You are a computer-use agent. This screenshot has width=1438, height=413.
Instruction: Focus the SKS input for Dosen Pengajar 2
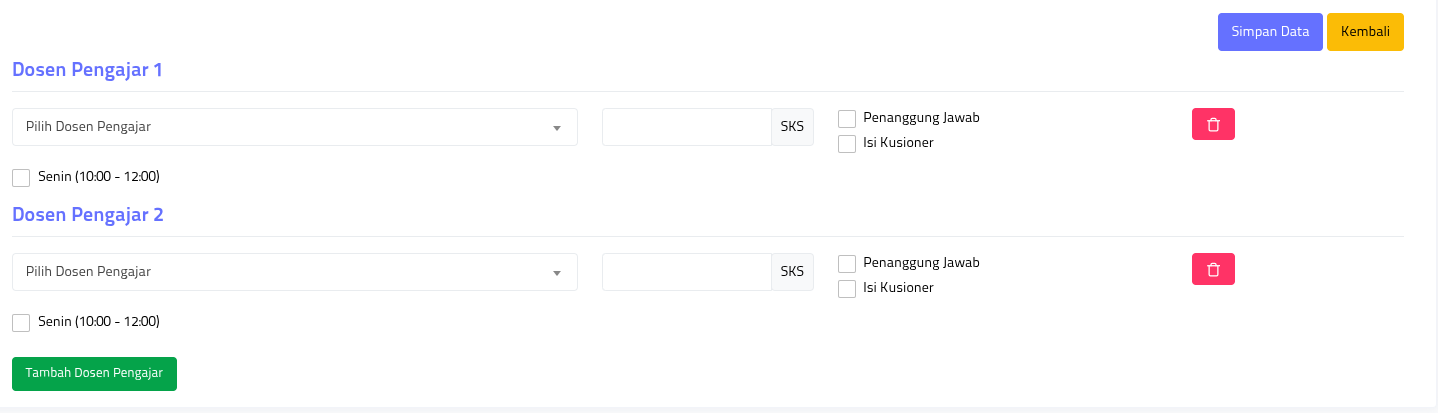click(x=686, y=272)
